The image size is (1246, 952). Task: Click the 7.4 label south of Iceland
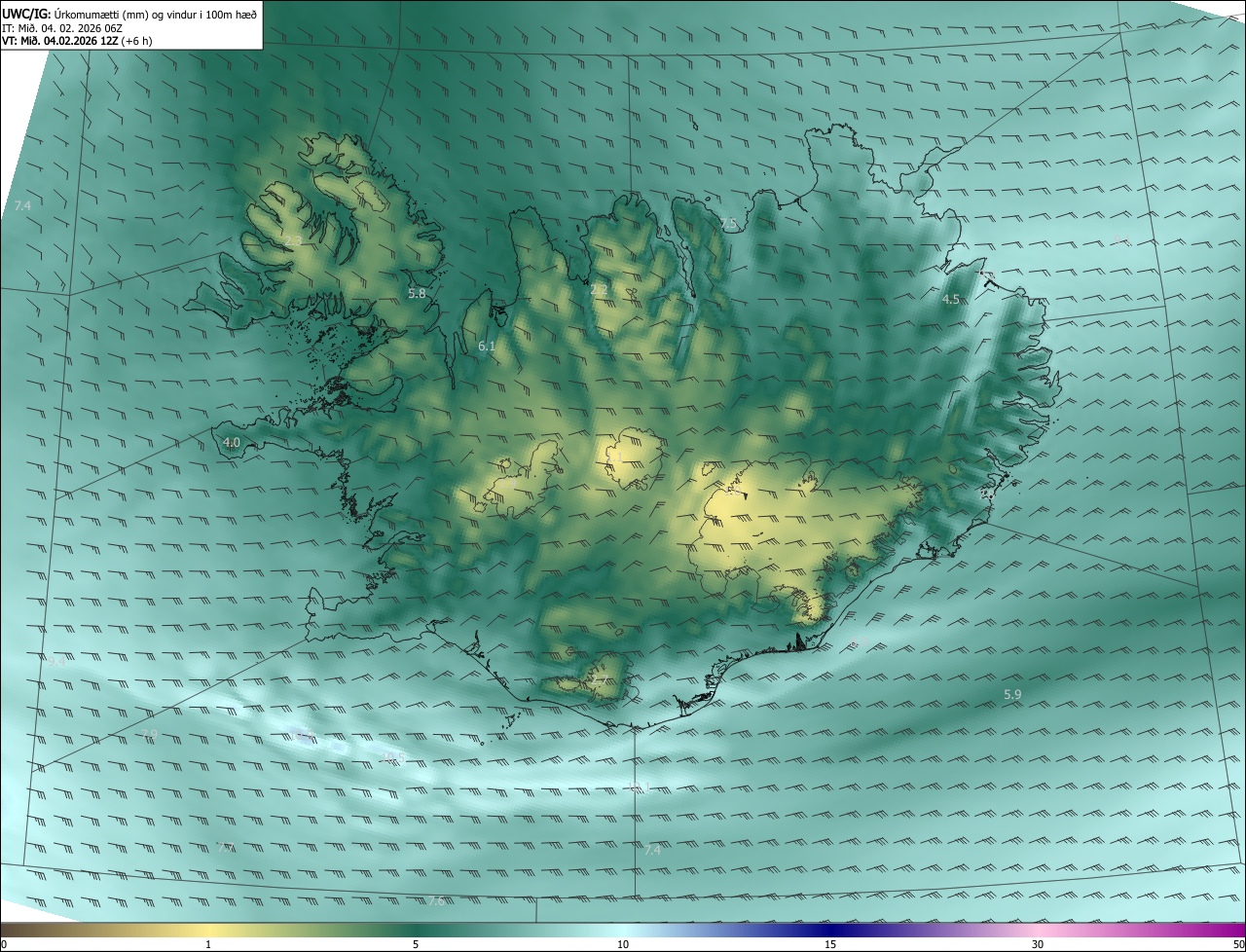[x=652, y=850]
